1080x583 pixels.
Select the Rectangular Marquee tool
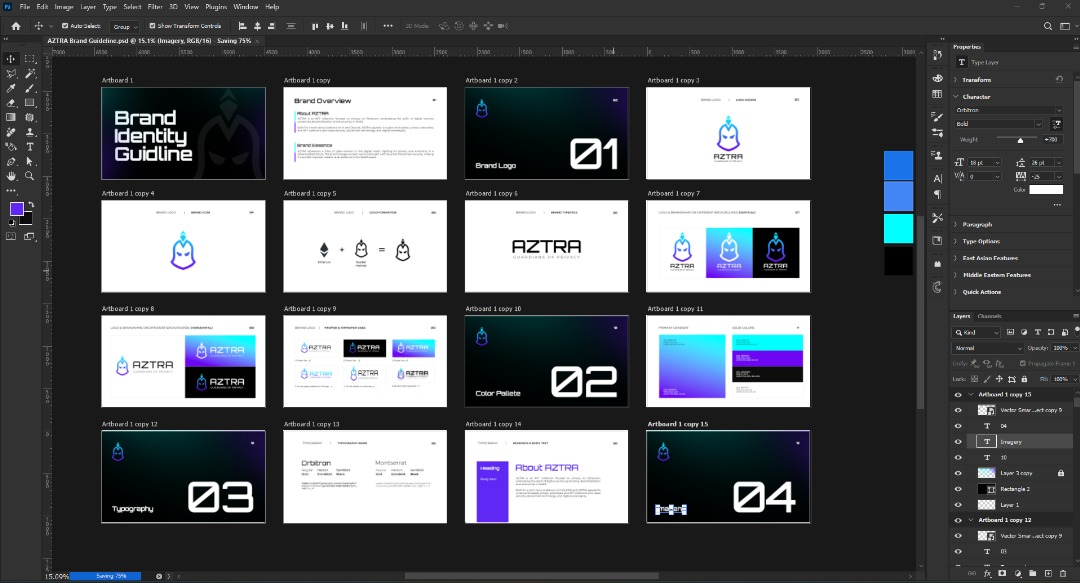click(30, 59)
